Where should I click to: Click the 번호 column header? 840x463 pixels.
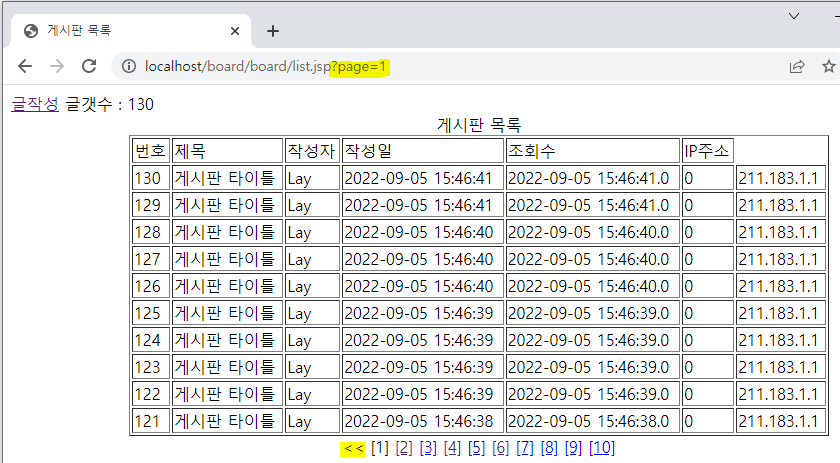tap(151, 151)
